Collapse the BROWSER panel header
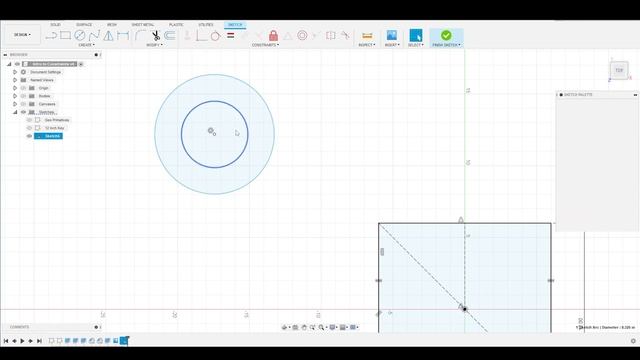640x360 pixels. (x=5, y=55)
